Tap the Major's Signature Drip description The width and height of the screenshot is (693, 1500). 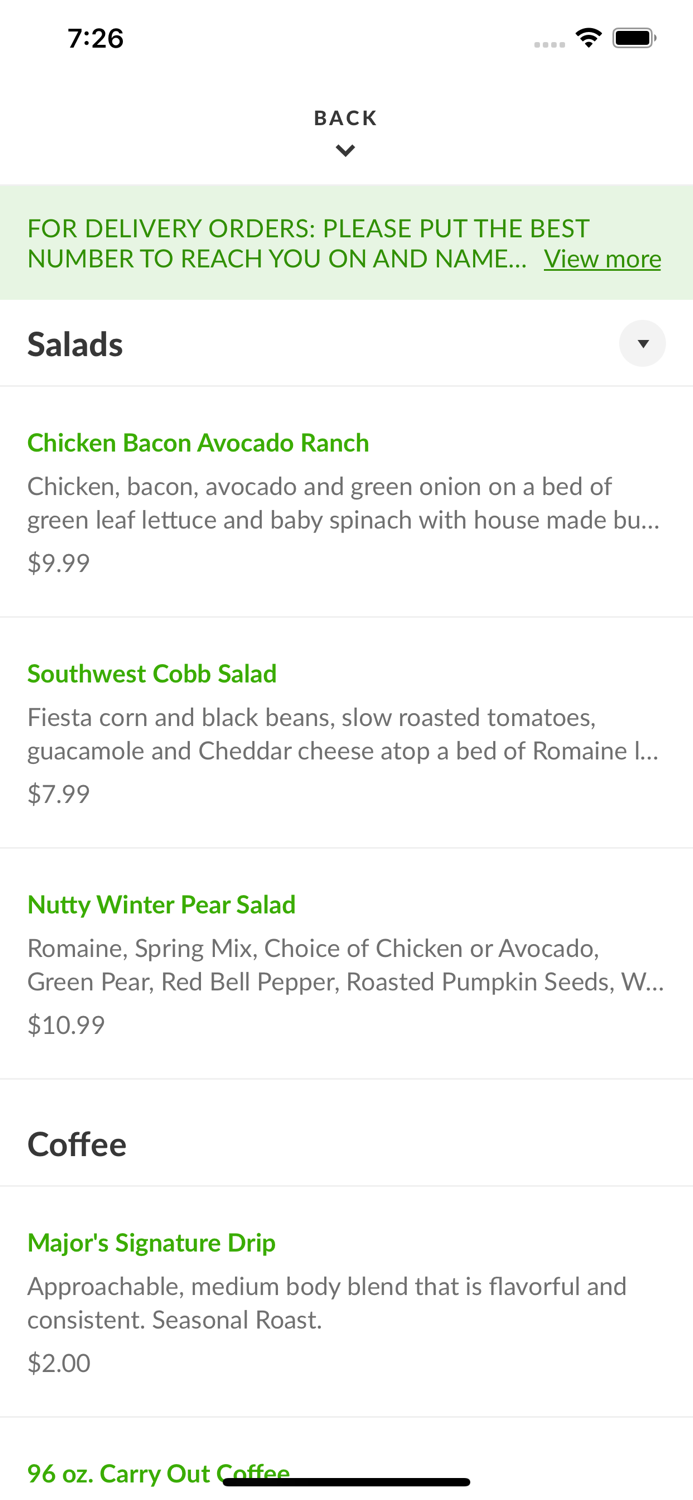(326, 1303)
